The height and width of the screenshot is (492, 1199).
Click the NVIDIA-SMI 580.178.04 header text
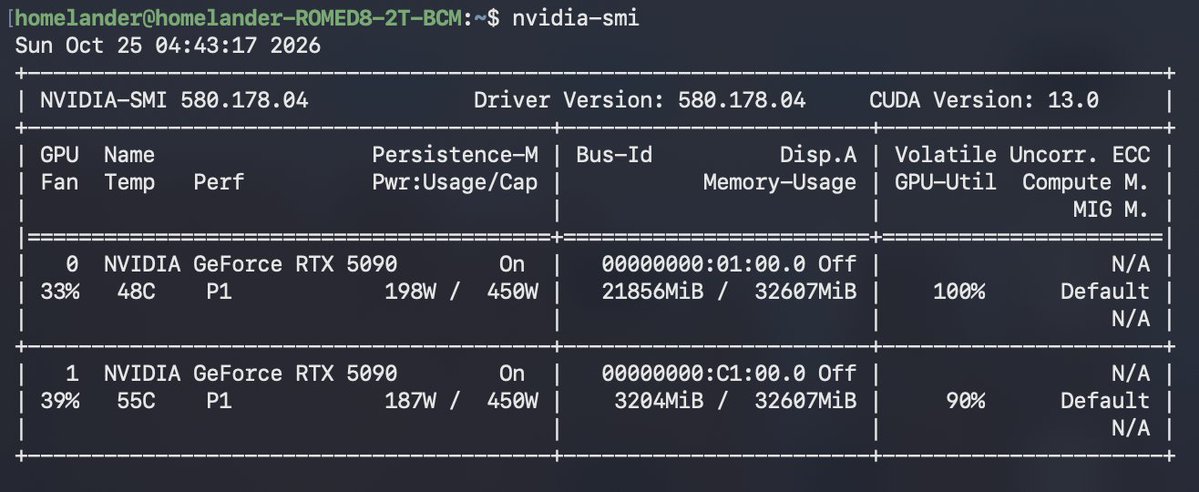pyautogui.click(x=174, y=100)
